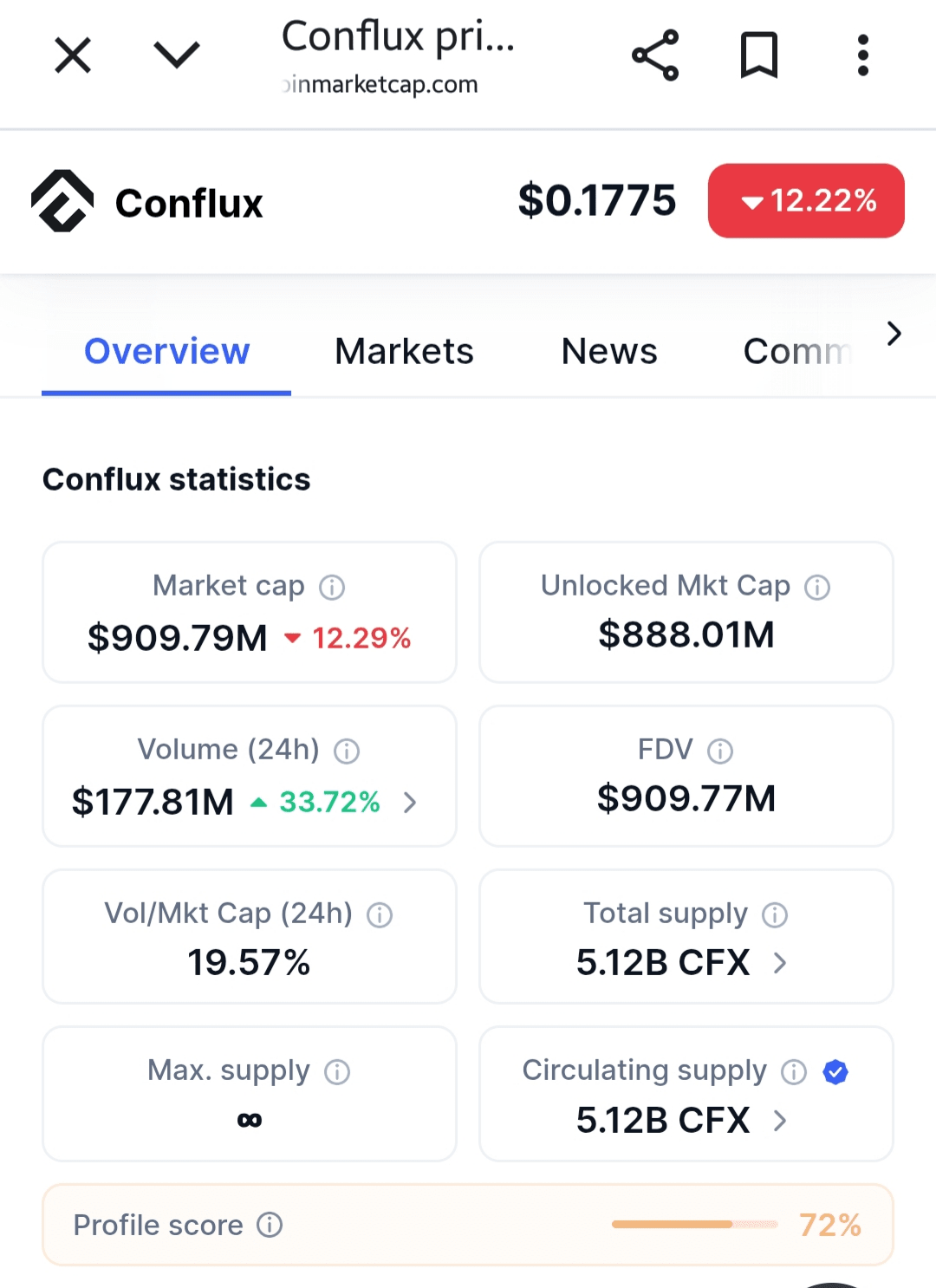Show more tabs with right arrow
Screen dimensions: 936x1288
pyautogui.click(x=894, y=334)
